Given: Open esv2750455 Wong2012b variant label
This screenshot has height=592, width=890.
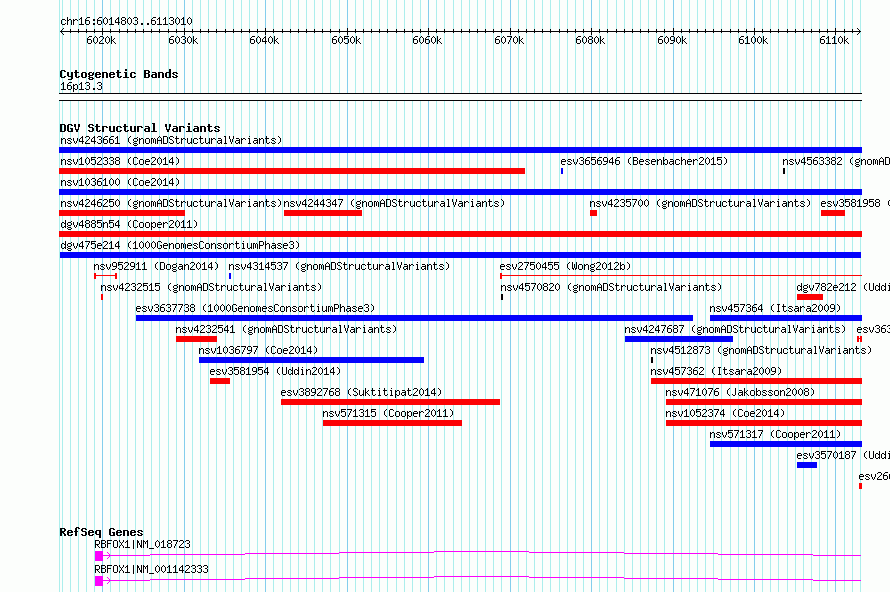Looking at the screenshot, I should point(565,266).
